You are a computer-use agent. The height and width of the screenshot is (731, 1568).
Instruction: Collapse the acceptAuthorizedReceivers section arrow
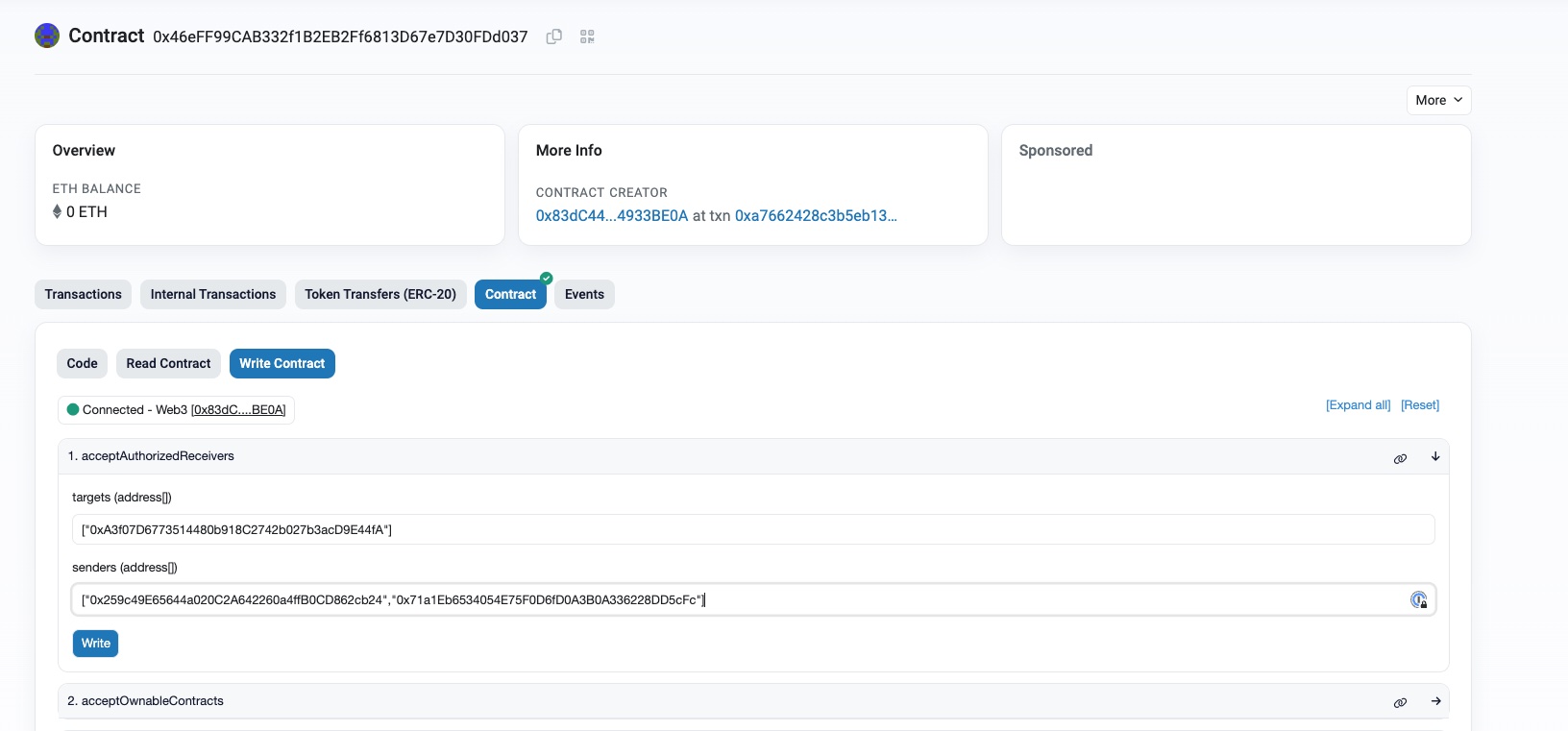click(1434, 456)
